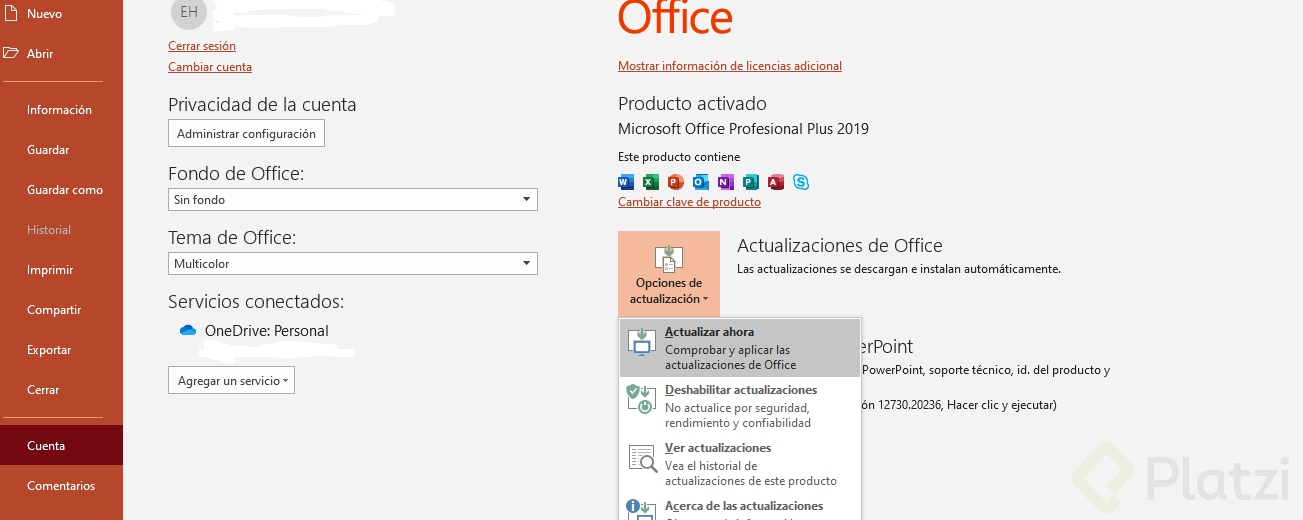Viewport: 1303px width, 520px height.
Task: Open the Fondo de Office dropdown
Action: [352, 200]
